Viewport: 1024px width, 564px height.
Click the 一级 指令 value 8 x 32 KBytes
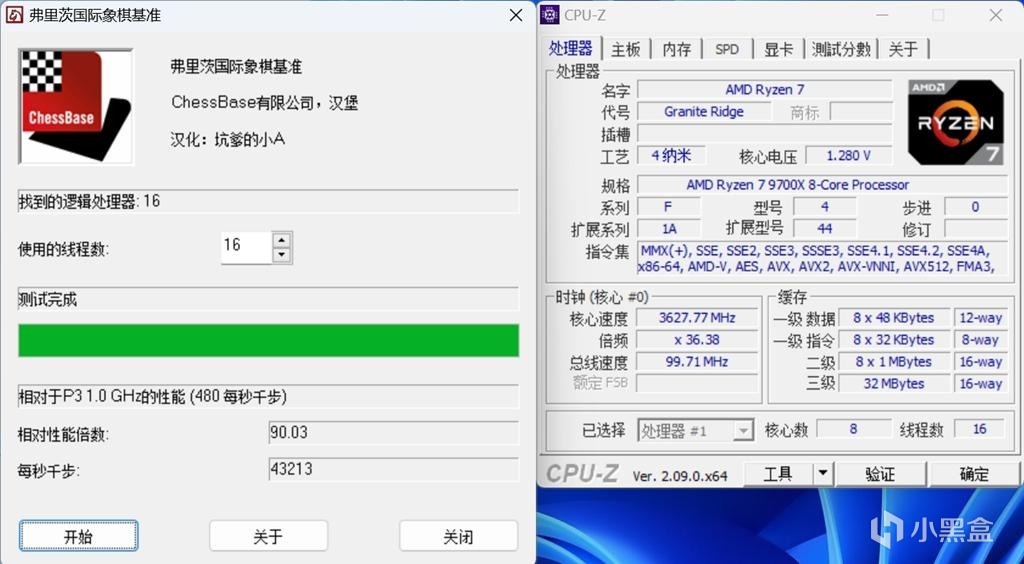point(893,340)
